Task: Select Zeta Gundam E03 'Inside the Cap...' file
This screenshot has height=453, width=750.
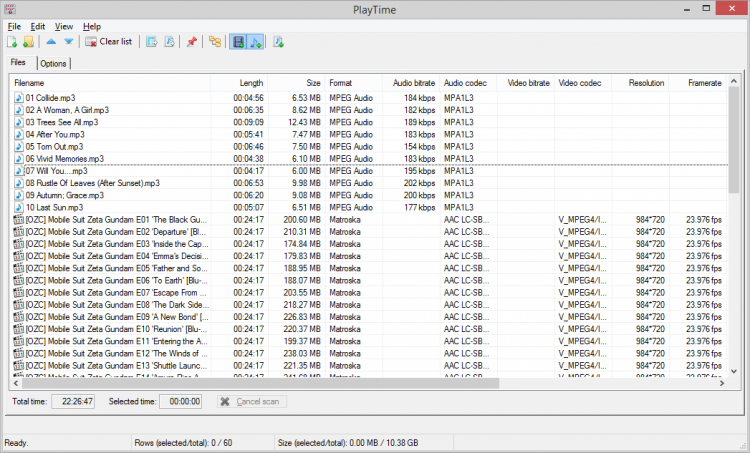Action: pos(117,244)
